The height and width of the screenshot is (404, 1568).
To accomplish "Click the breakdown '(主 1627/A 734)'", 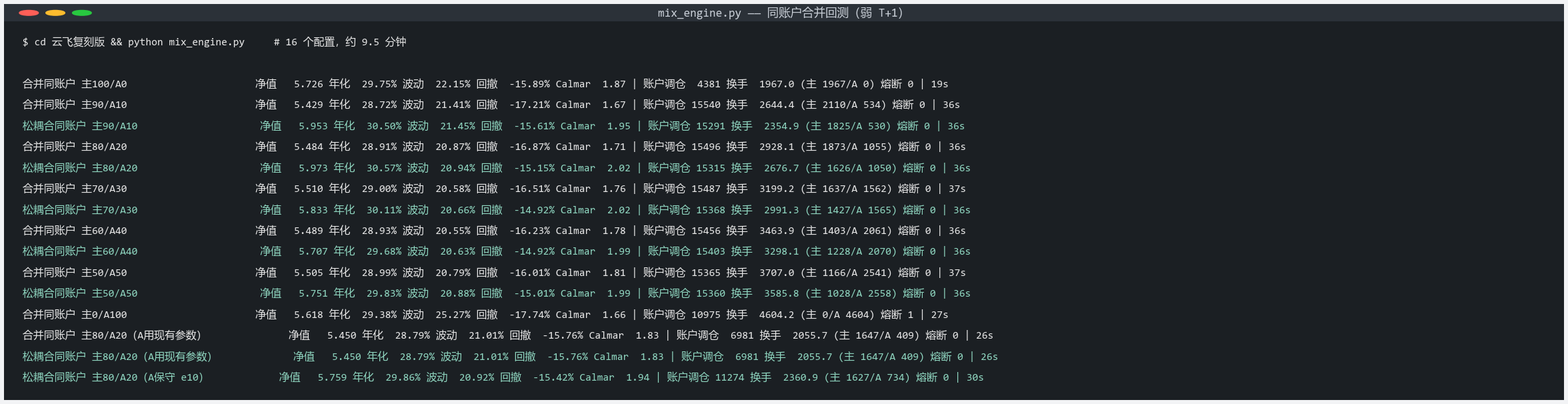I will 867,377.
